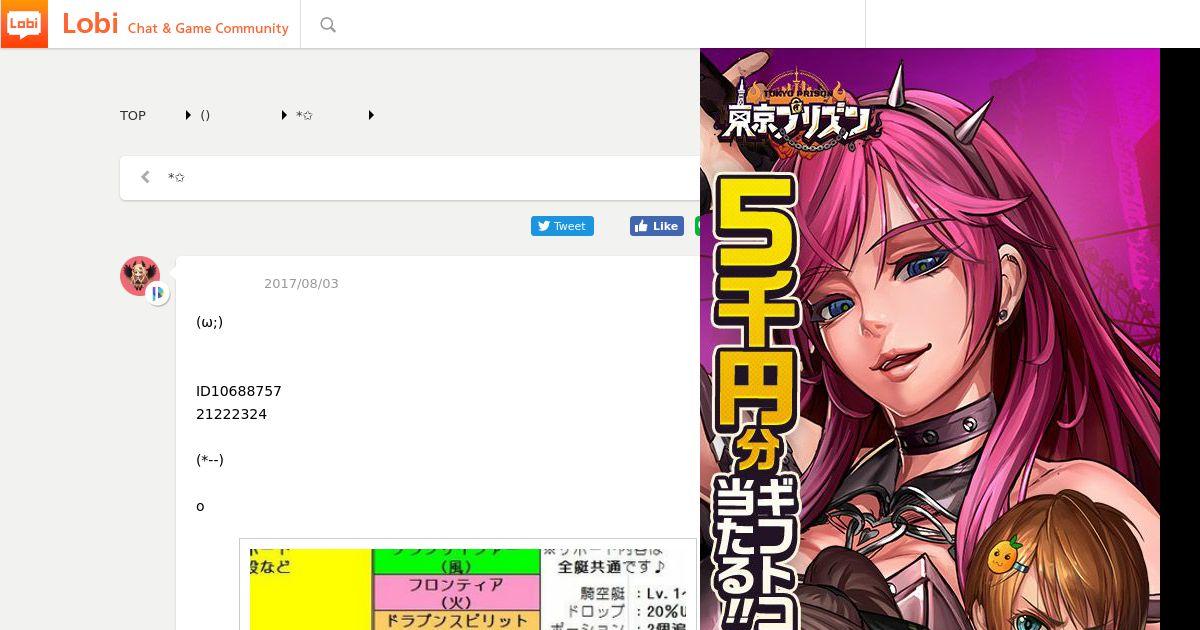
Task: Click the back chevron arrow in title bar
Action: coord(145,177)
